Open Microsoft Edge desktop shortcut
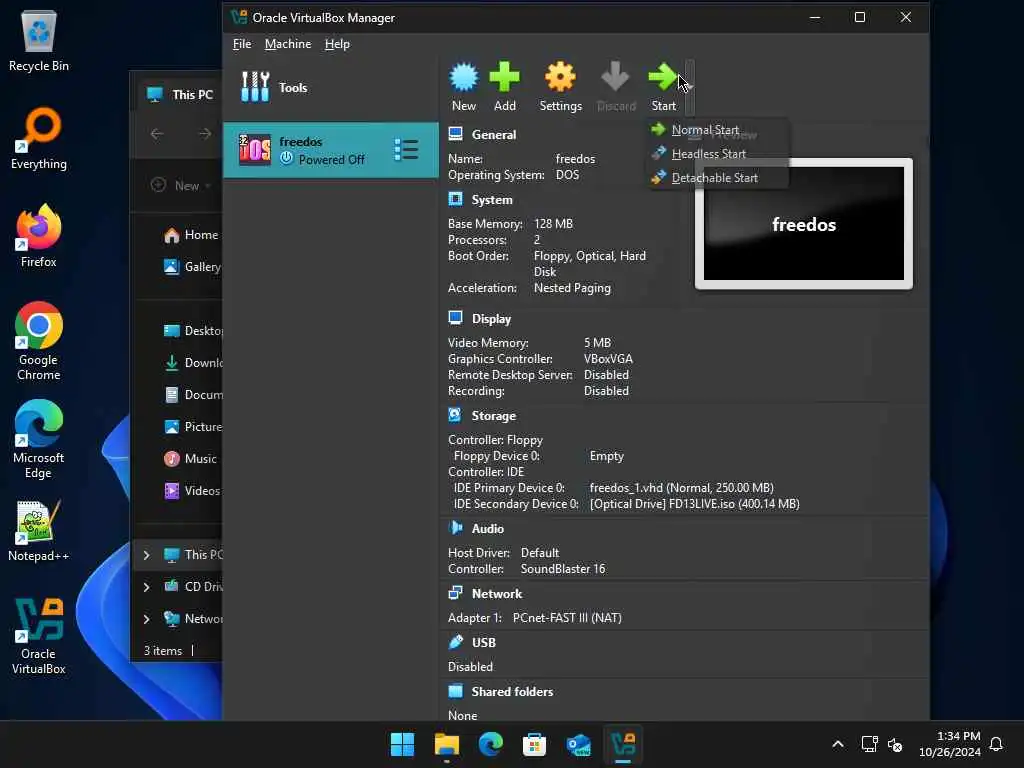Screen dimensions: 1024x768 click(x=39, y=440)
